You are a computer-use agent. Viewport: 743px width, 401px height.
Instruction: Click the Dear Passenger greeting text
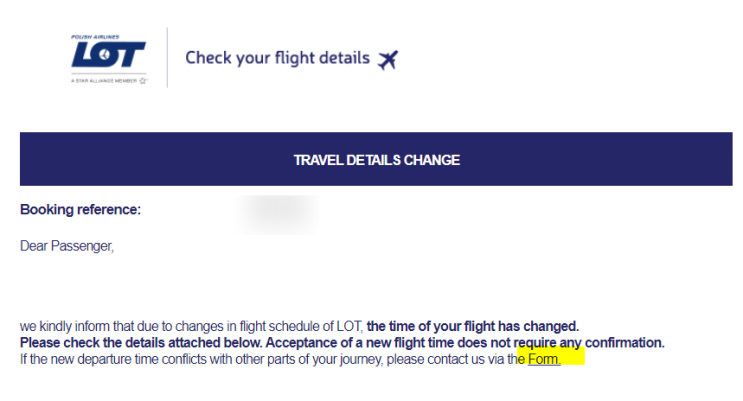pyautogui.click(x=67, y=246)
